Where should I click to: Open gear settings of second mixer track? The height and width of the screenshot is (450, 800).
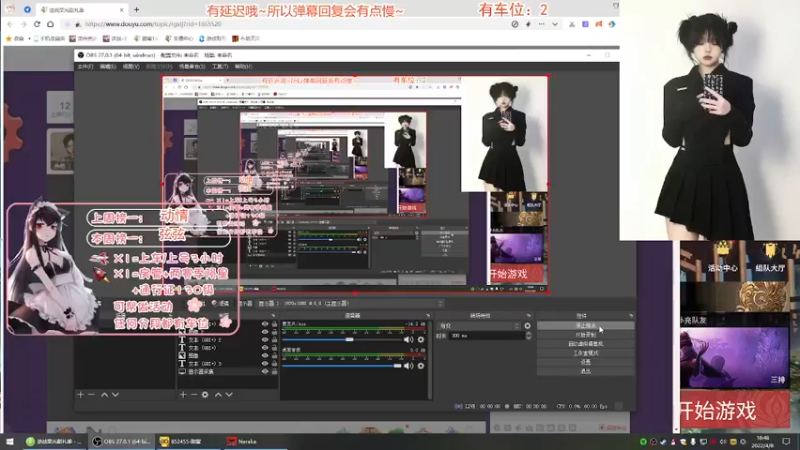pyautogui.click(x=421, y=366)
